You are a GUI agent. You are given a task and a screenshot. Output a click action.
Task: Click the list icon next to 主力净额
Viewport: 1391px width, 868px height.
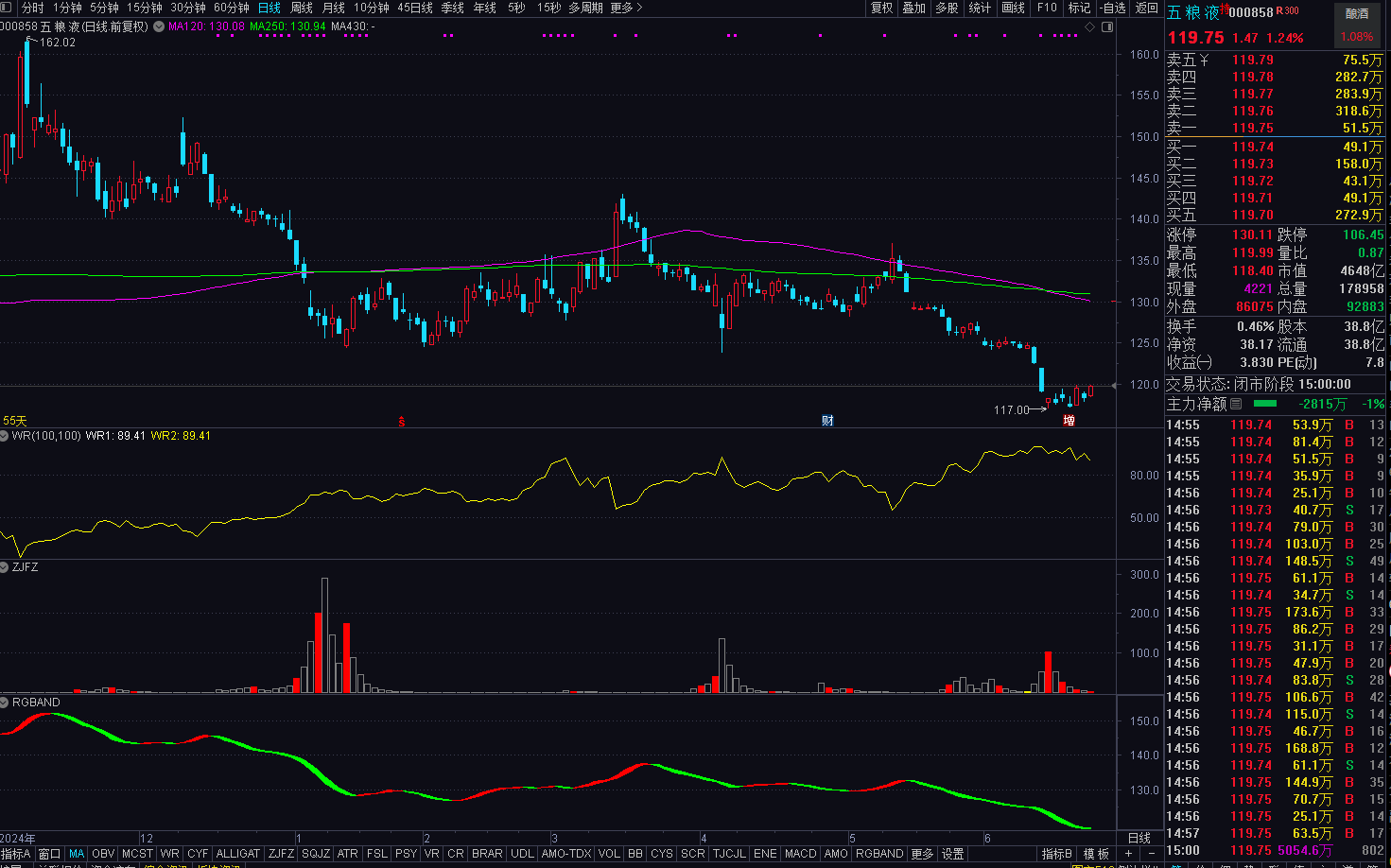point(1236,404)
